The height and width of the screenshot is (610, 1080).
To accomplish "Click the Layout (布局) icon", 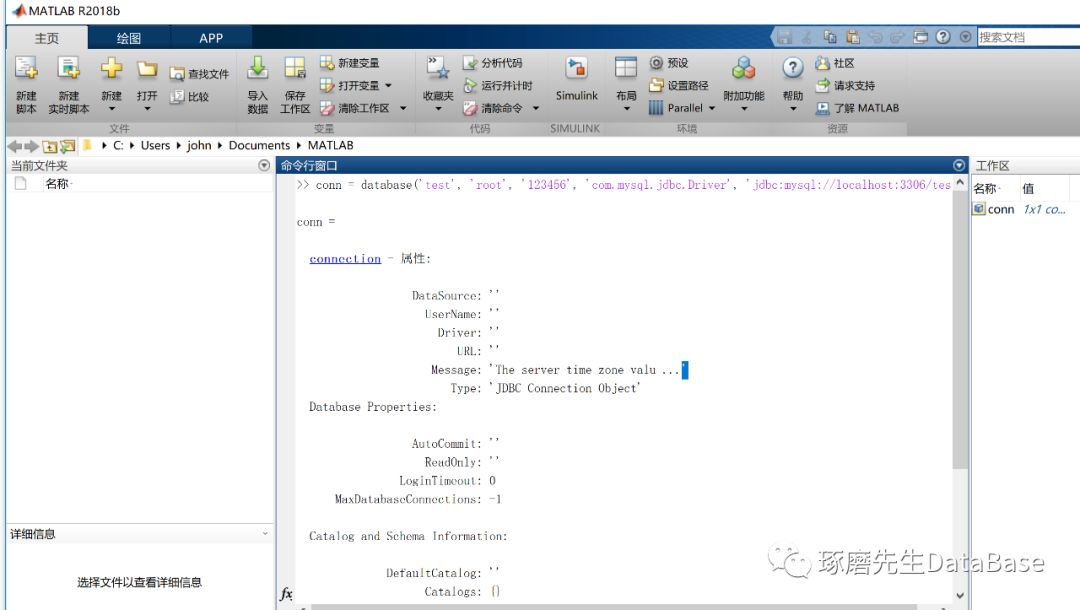I will (625, 68).
